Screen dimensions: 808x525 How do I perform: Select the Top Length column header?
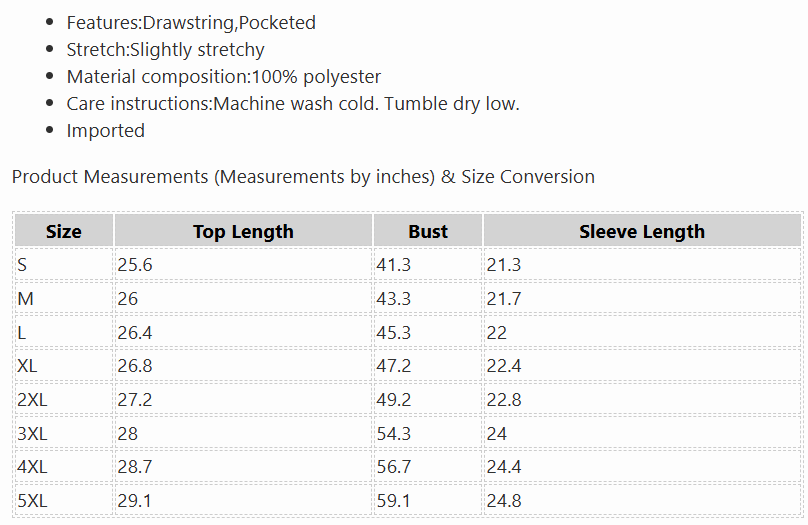click(x=243, y=231)
